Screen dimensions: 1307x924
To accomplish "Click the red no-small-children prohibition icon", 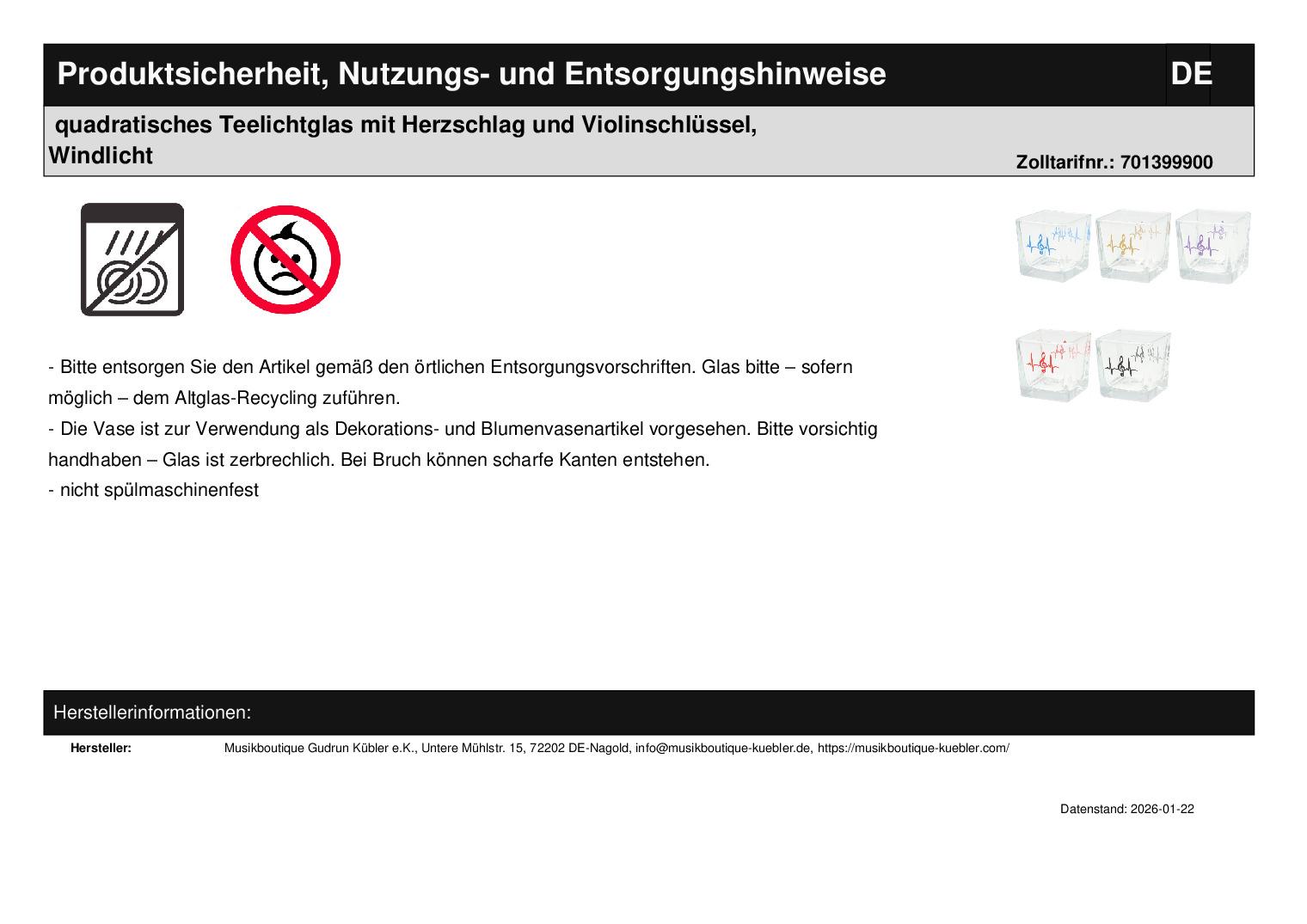I will 285,260.
